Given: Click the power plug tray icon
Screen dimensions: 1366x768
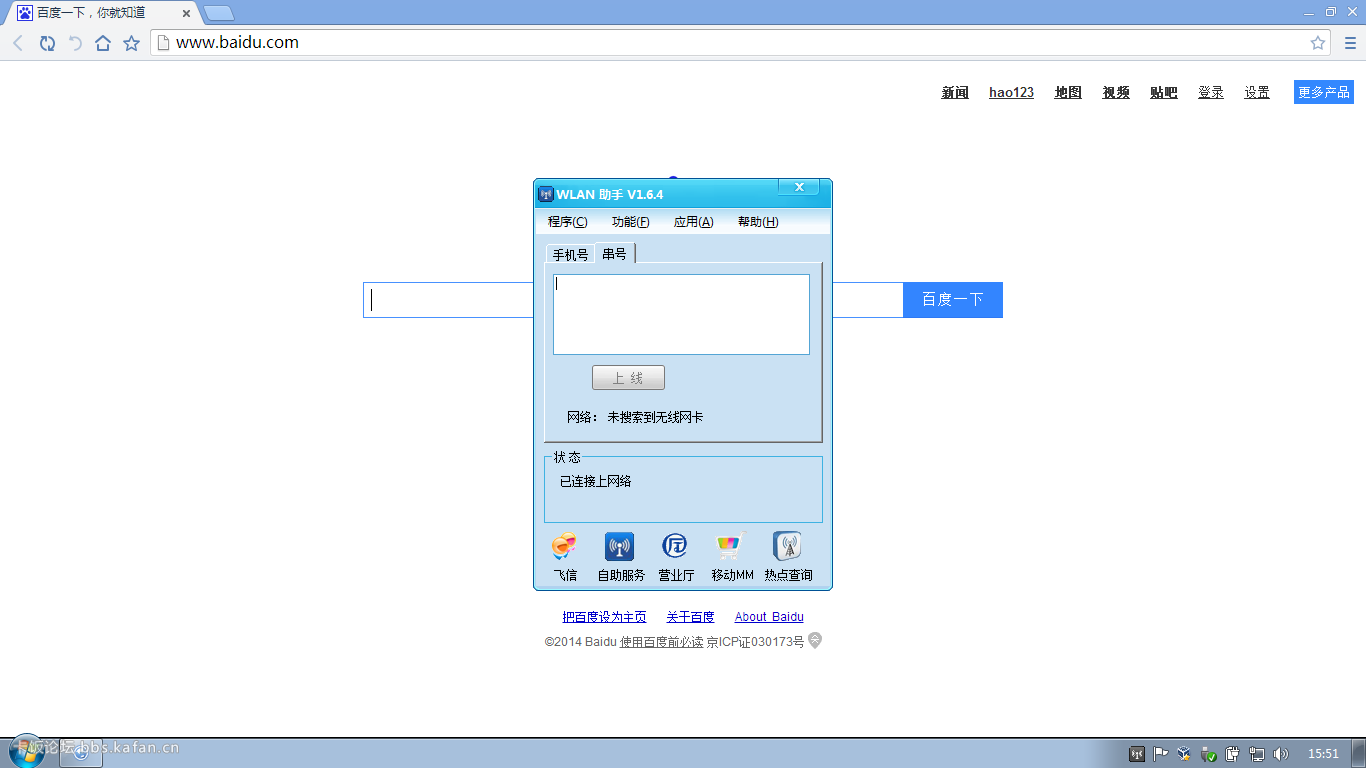Looking at the screenshot, I should (x=1232, y=754).
